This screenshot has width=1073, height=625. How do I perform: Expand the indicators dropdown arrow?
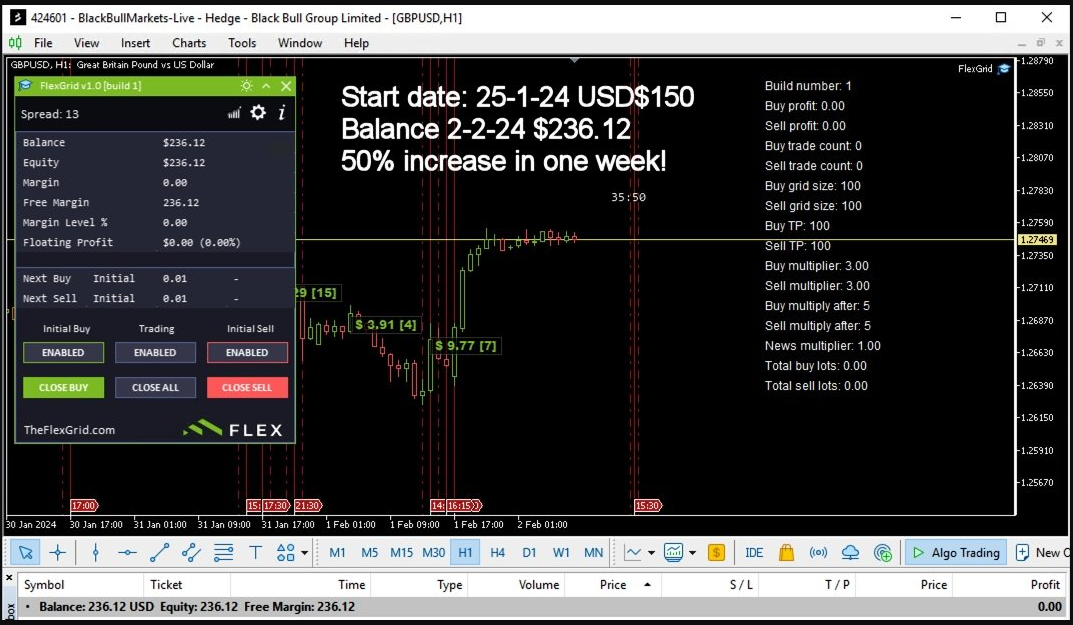pyautogui.click(x=693, y=552)
